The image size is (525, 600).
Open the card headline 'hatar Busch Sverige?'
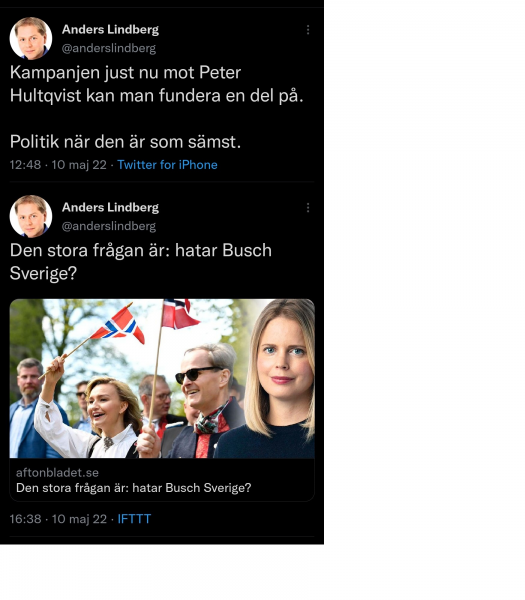[134, 488]
